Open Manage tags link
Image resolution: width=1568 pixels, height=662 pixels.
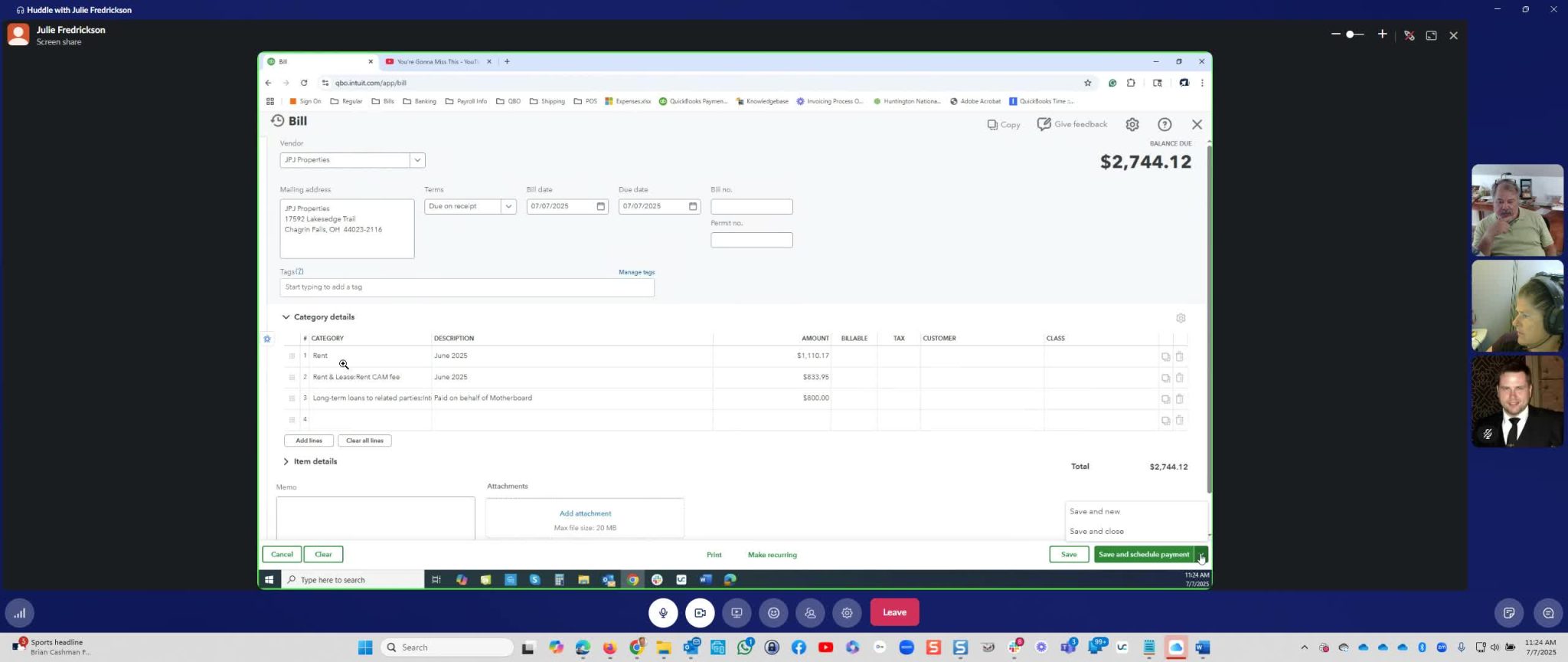coord(636,272)
